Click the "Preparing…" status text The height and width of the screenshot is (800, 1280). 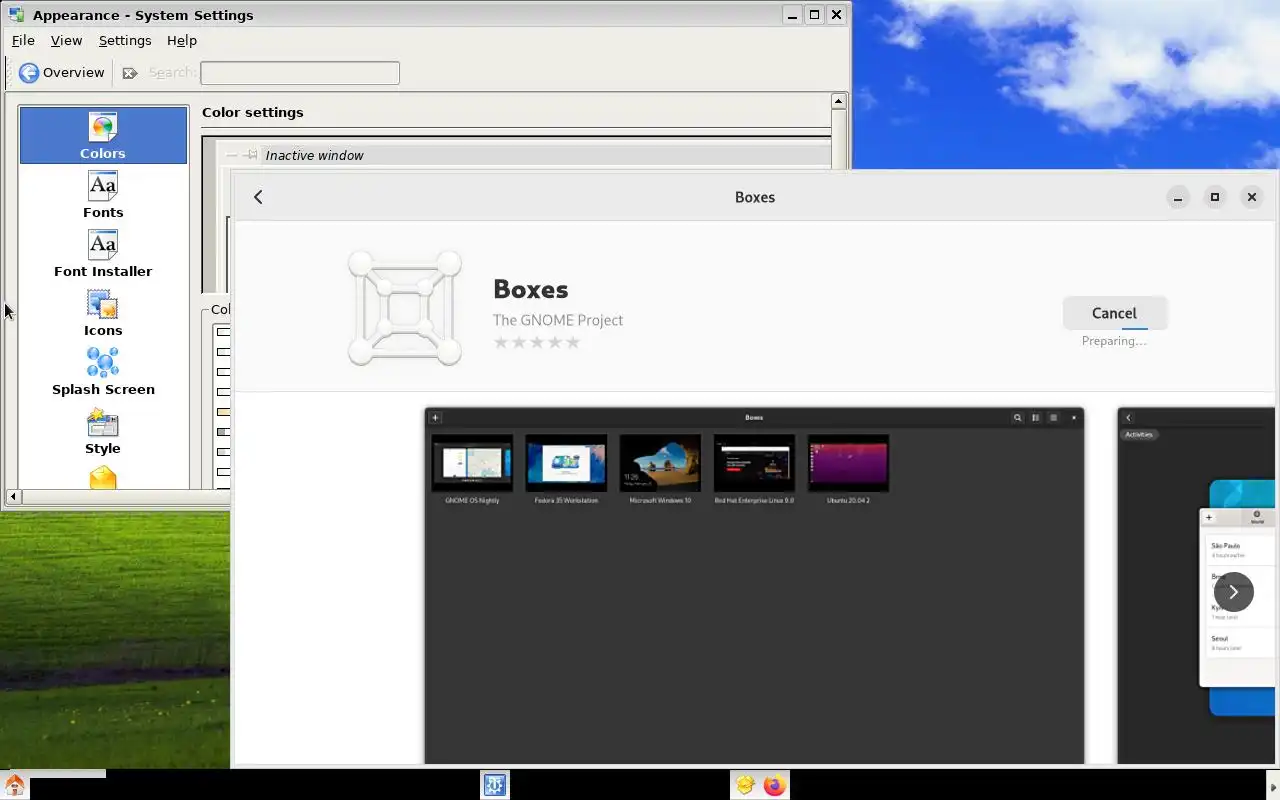point(1114,341)
